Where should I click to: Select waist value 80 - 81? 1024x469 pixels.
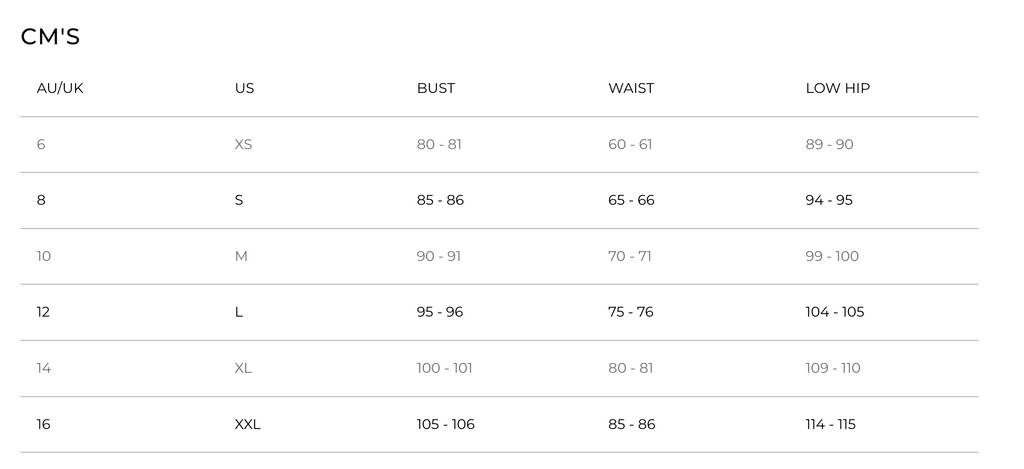tap(630, 368)
